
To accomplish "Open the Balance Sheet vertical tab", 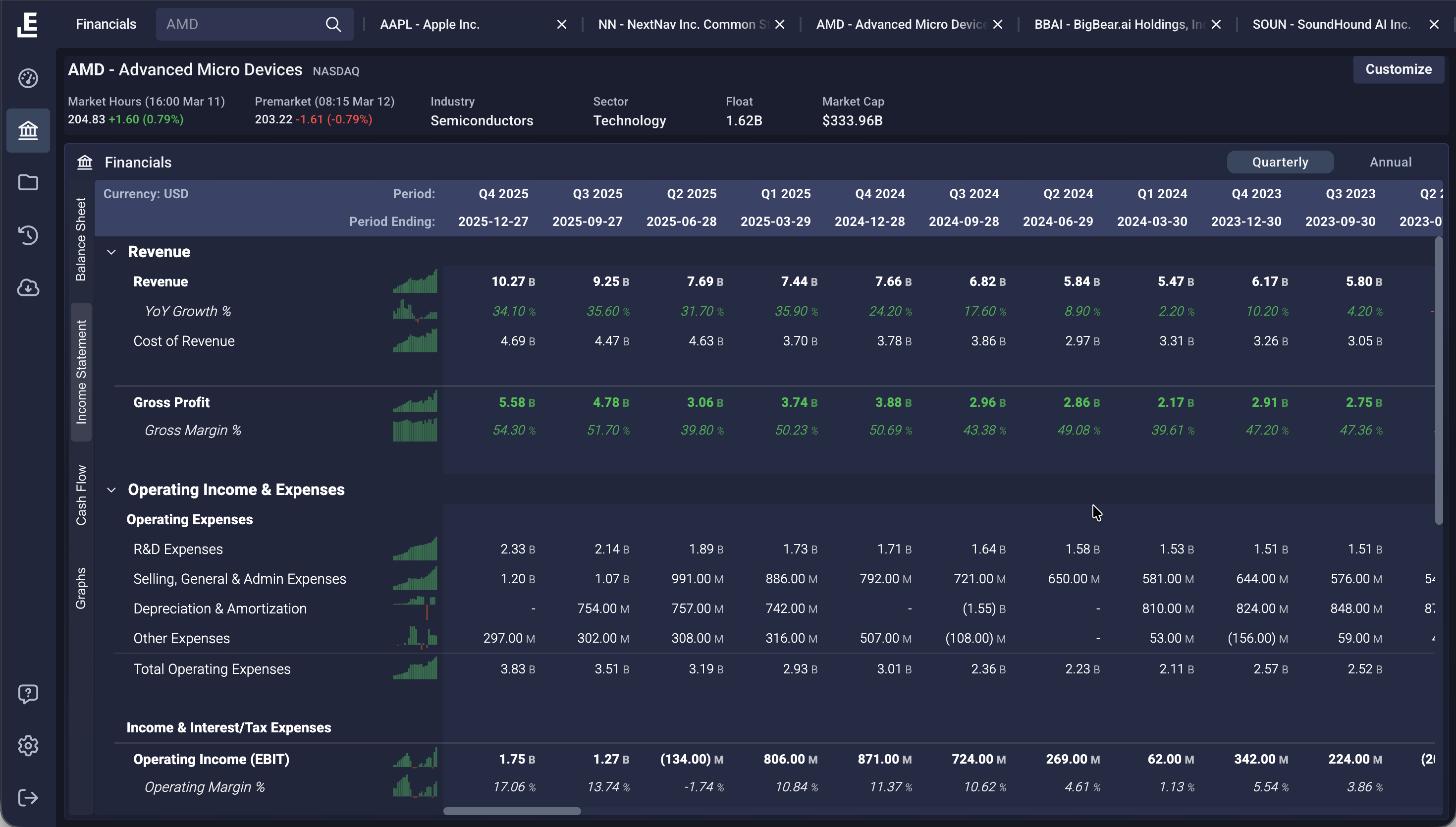I will pos(81,239).
